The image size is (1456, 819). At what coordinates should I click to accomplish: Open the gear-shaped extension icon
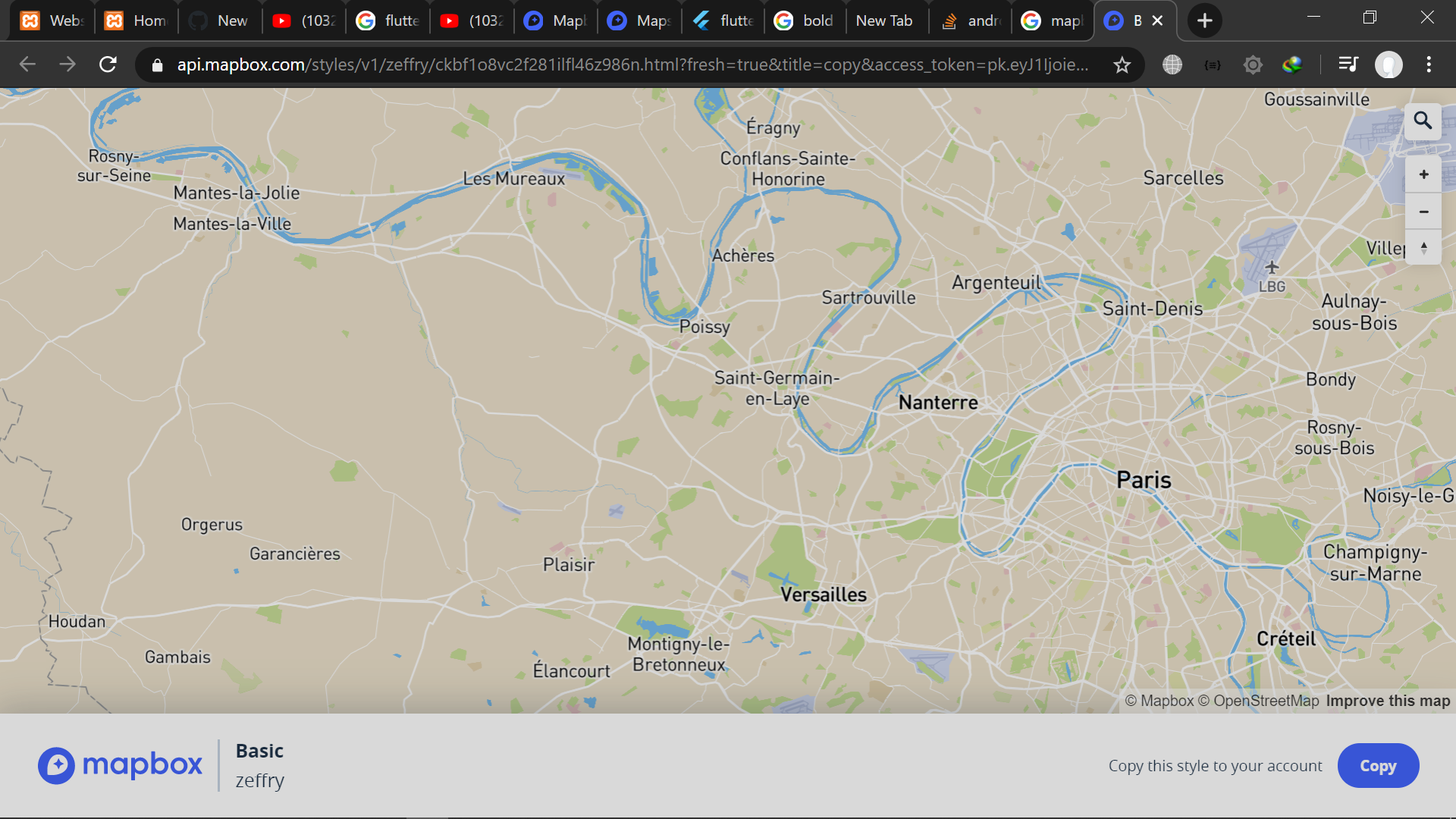tap(1253, 65)
